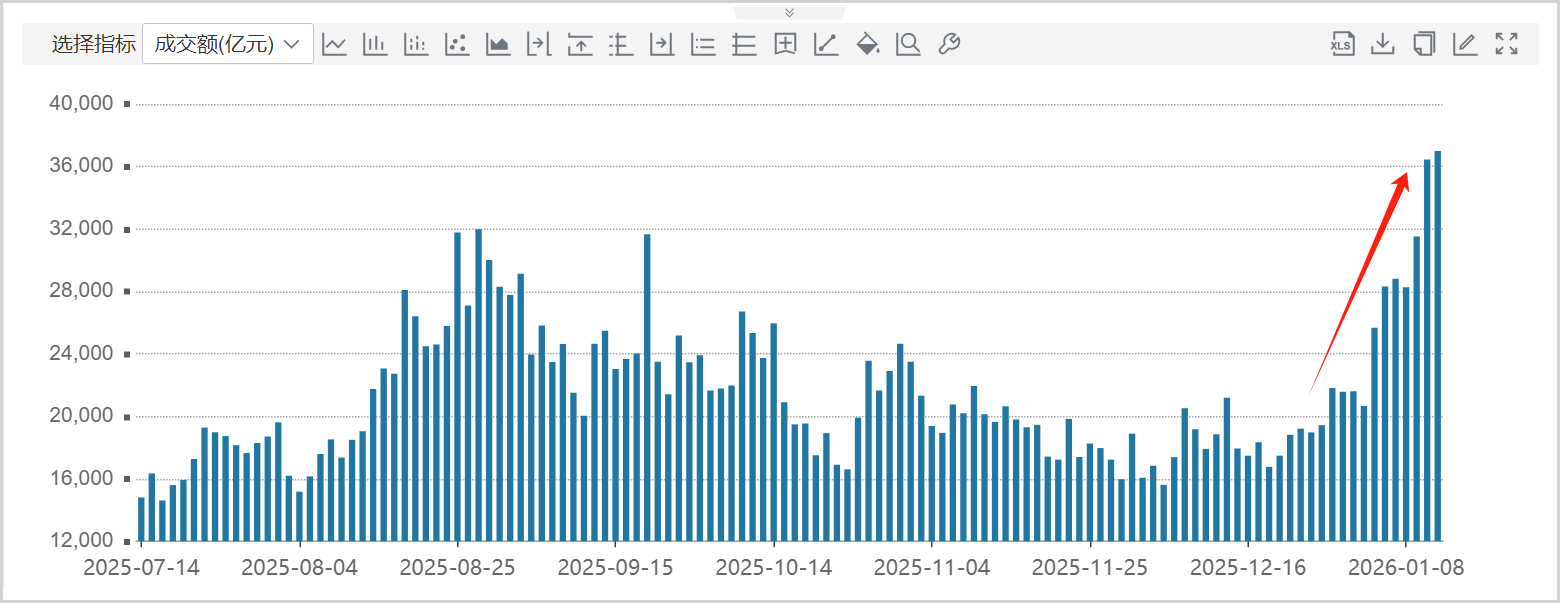Click the list legend layout icon
Image resolution: width=1560 pixels, height=603 pixels.
pyautogui.click(x=703, y=44)
